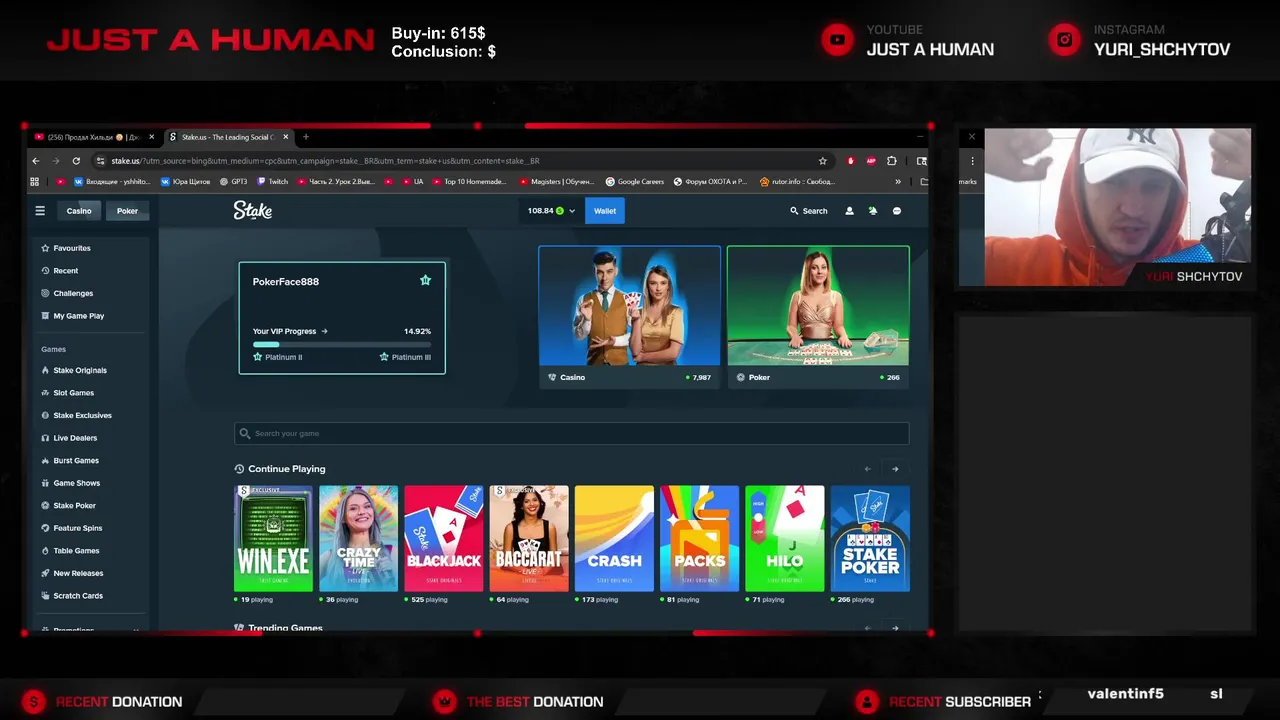This screenshot has width=1280, height=720.
Task: Open the chat bubble icon in Stake header
Action: click(x=897, y=211)
